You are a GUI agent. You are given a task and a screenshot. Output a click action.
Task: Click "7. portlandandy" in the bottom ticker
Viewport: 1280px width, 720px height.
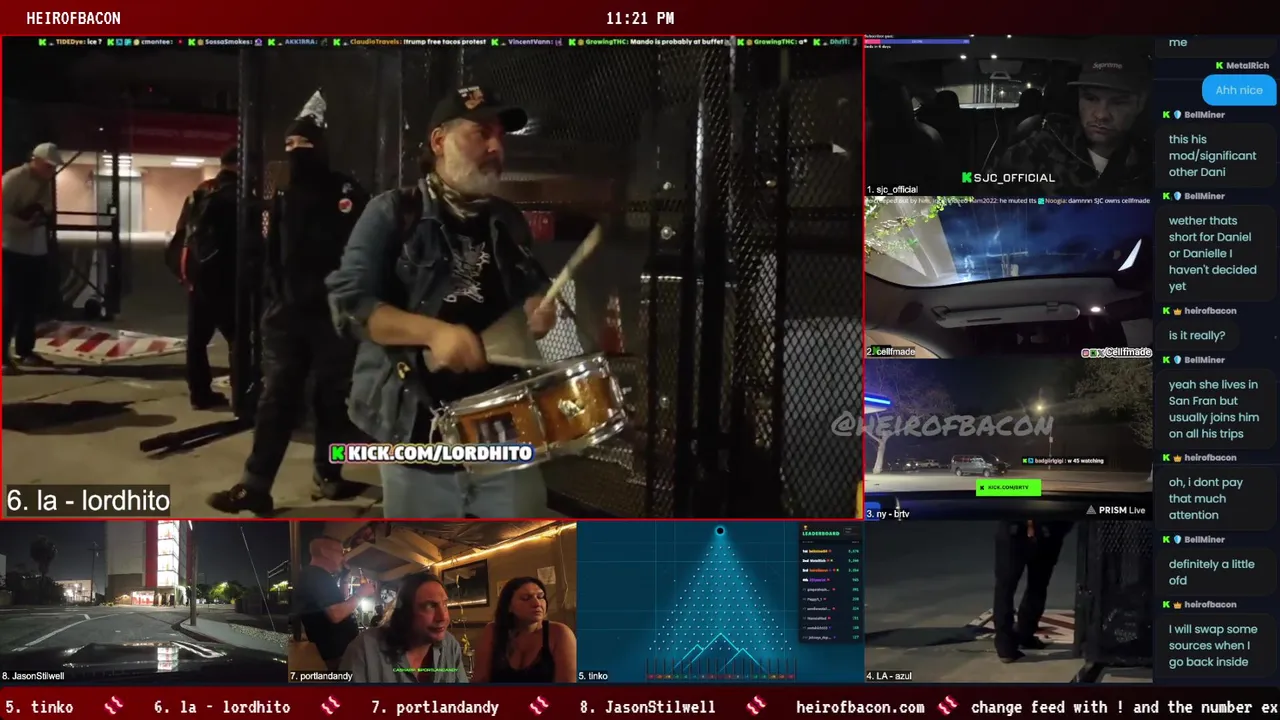point(435,707)
